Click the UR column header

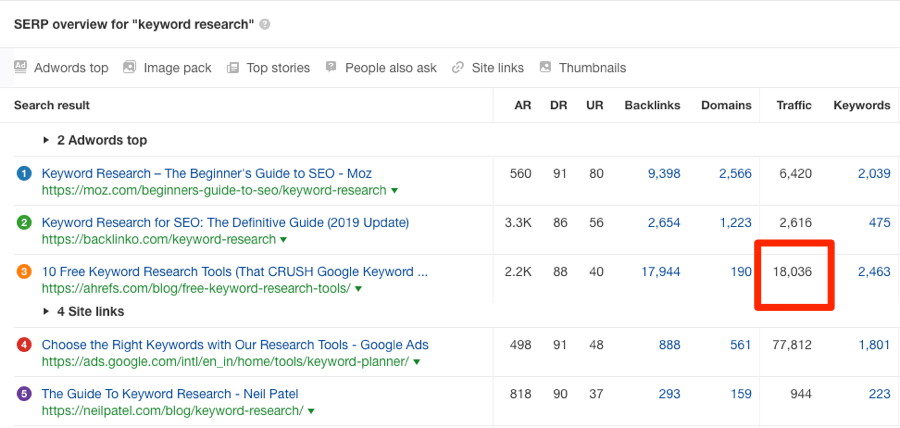click(x=595, y=105)
